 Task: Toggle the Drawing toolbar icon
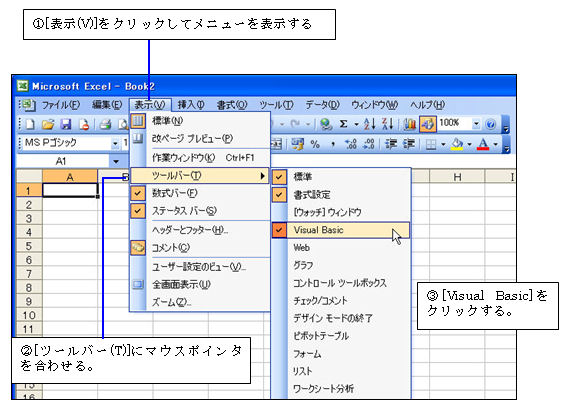tap(427, 124)
